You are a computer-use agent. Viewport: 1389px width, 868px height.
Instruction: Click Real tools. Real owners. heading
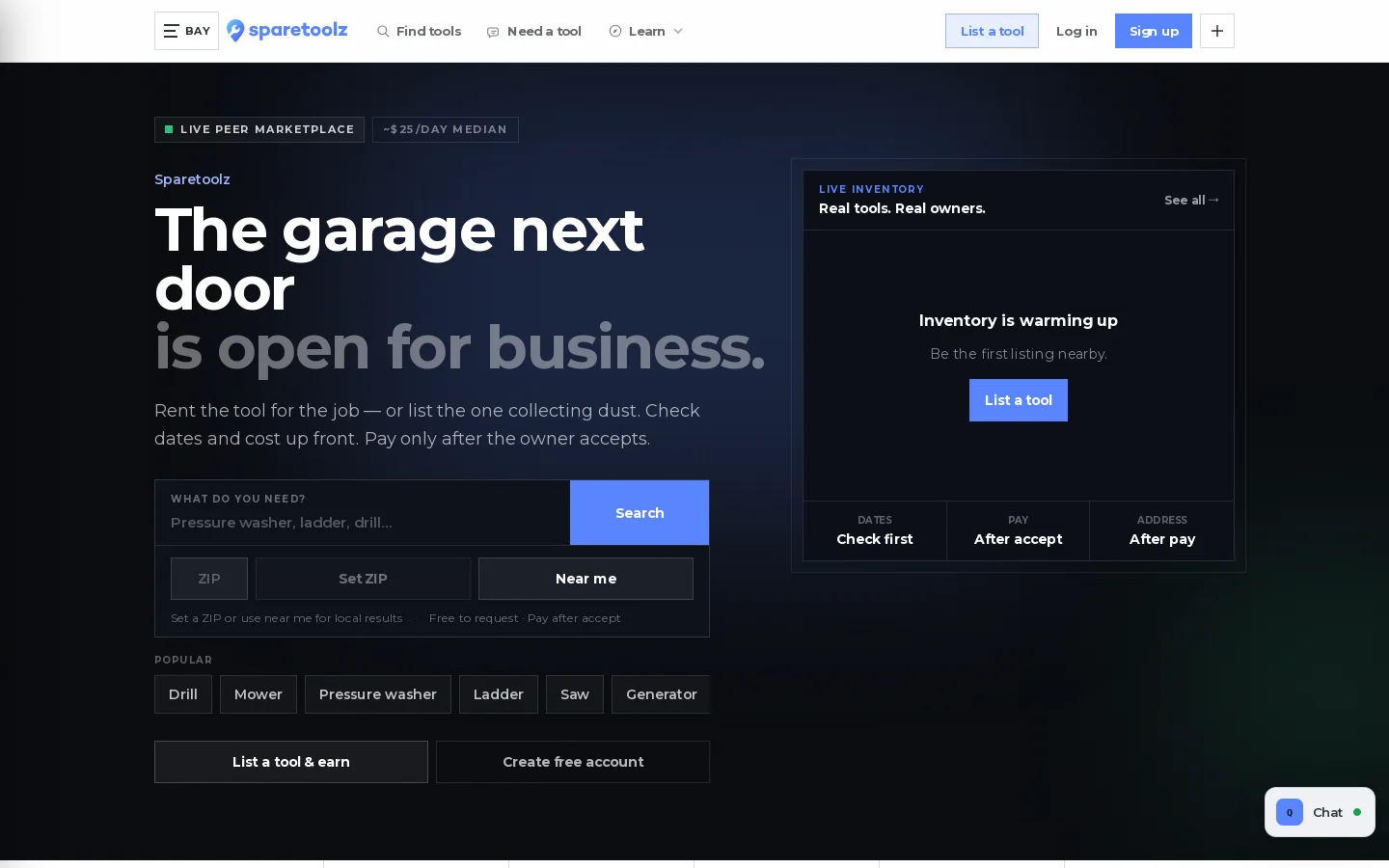click(902, 208)
